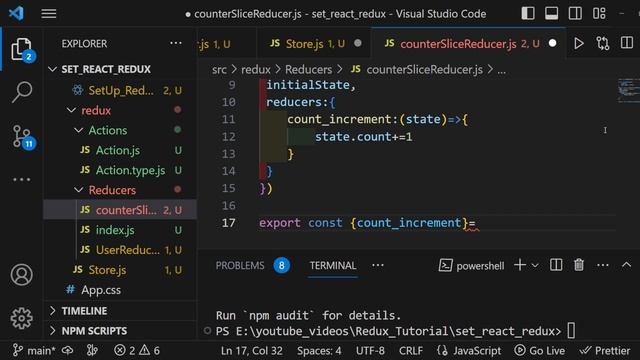
Task: Show more panel tabs ellipsis
Action: (x=378, y=266)
